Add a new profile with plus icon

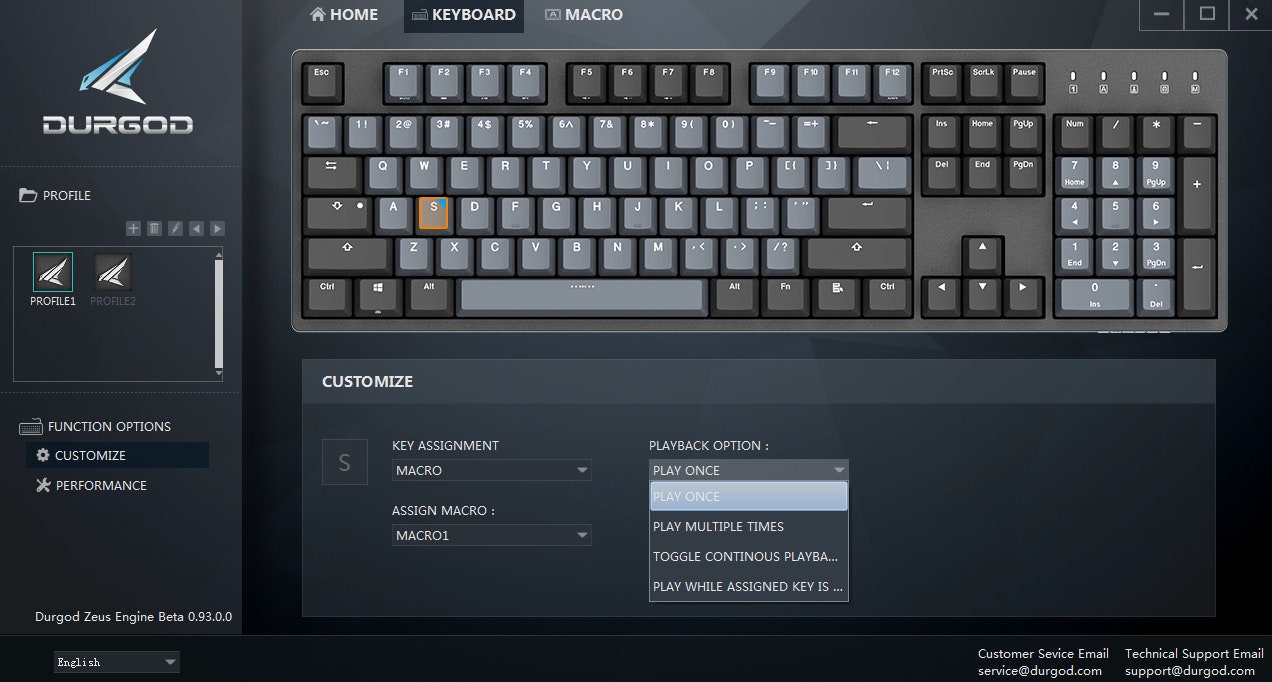click(133, 229)
